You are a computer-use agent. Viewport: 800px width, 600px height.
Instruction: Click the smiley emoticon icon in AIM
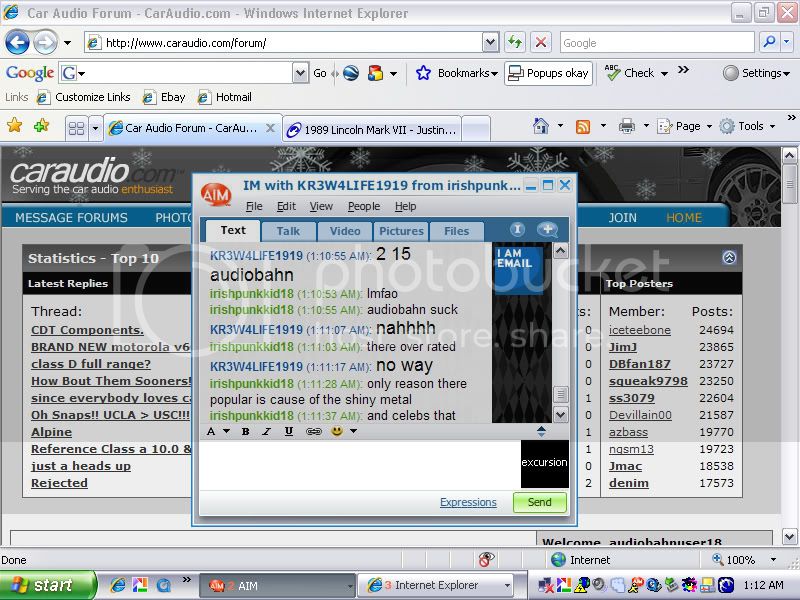point(337,431)
